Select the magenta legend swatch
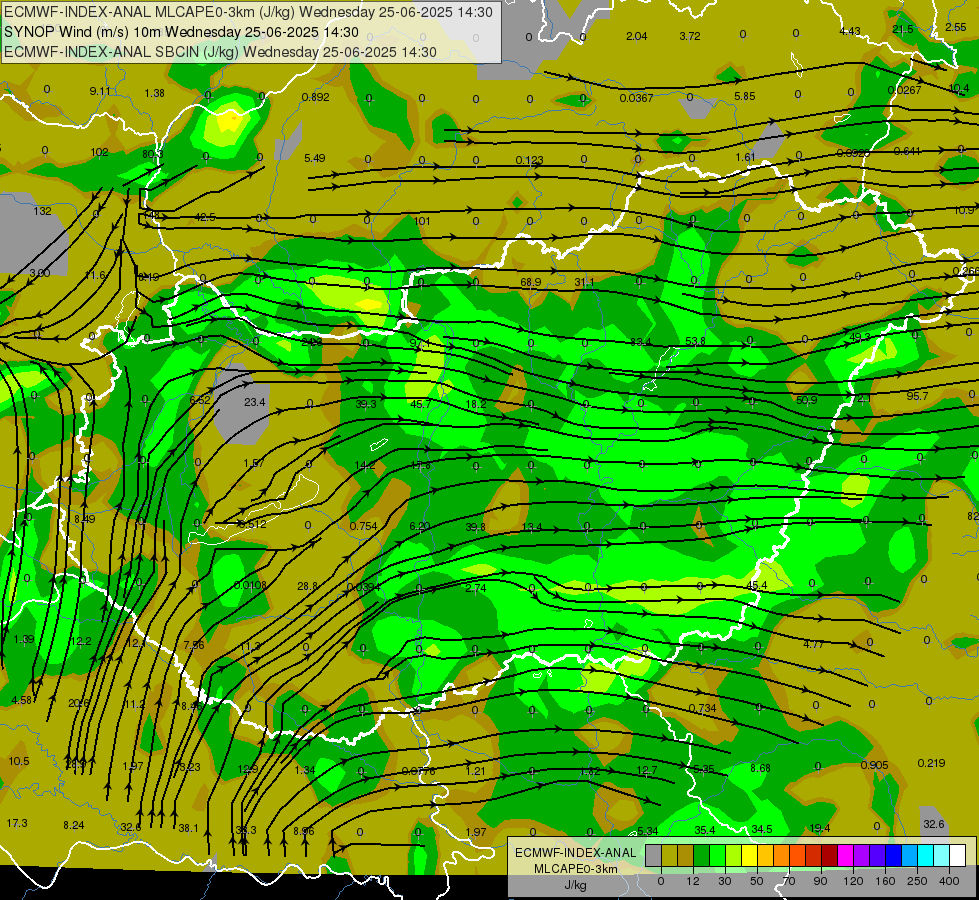Image resolution: width=979 pixels, height=900 pixels. click(846, 855)
